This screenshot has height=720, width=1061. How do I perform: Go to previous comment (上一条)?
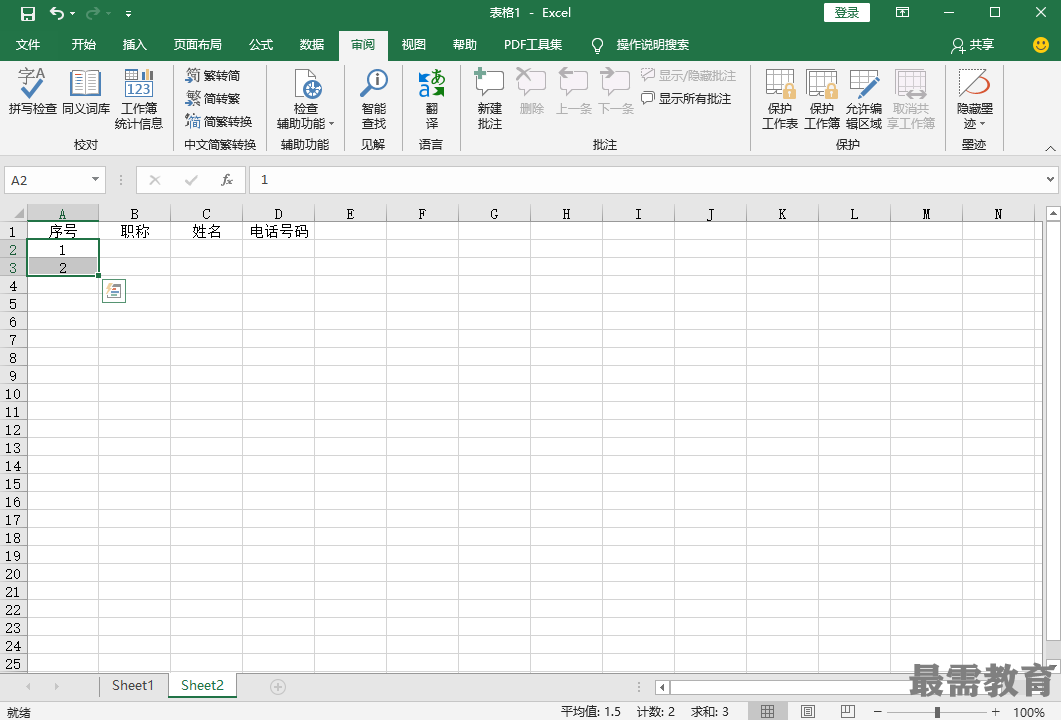pyautogui.click(x=573, y=92)
